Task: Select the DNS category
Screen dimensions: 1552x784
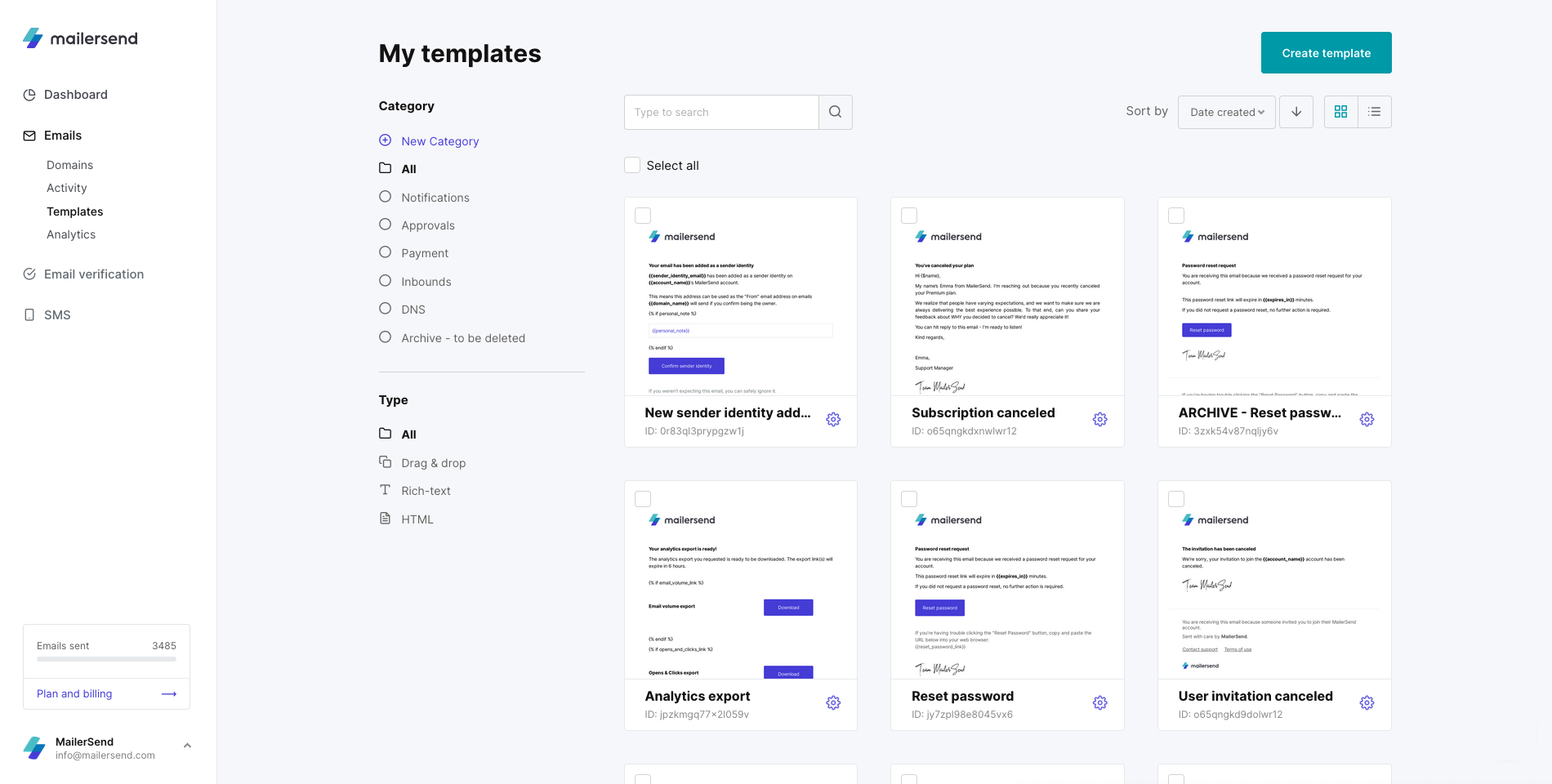Action: pyautogui.click(x=413, y=310)
